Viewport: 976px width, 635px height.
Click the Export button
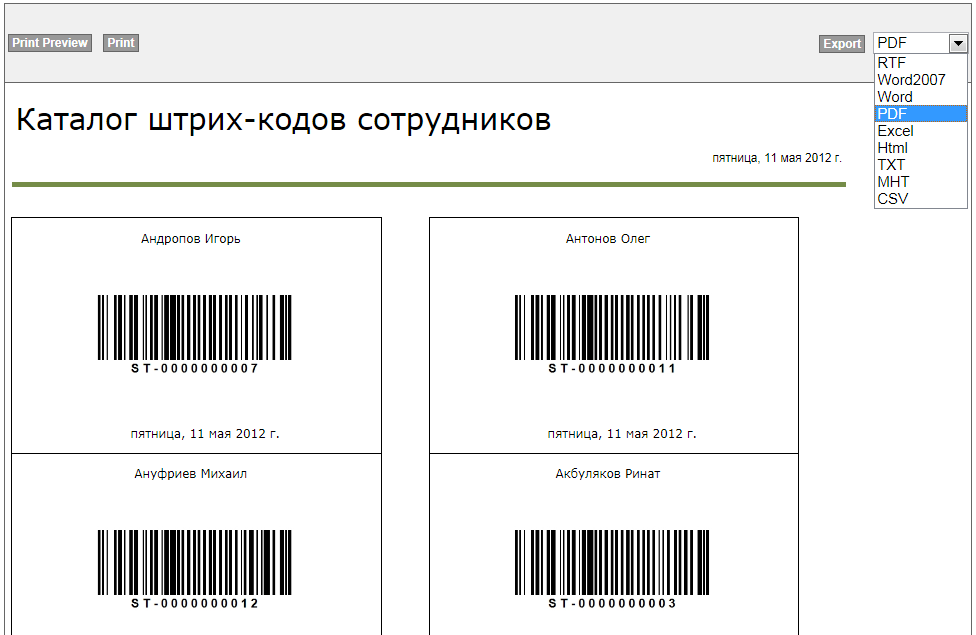842,44
